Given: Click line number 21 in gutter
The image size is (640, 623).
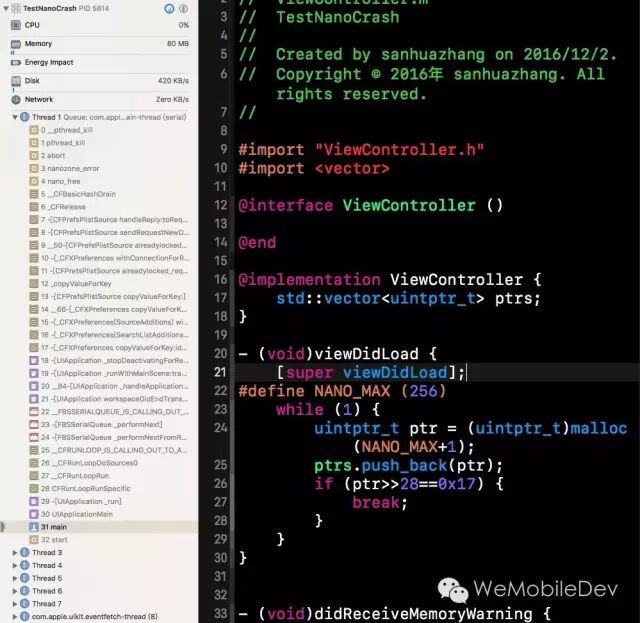Looking at the screenshot, I should point(220,372).
